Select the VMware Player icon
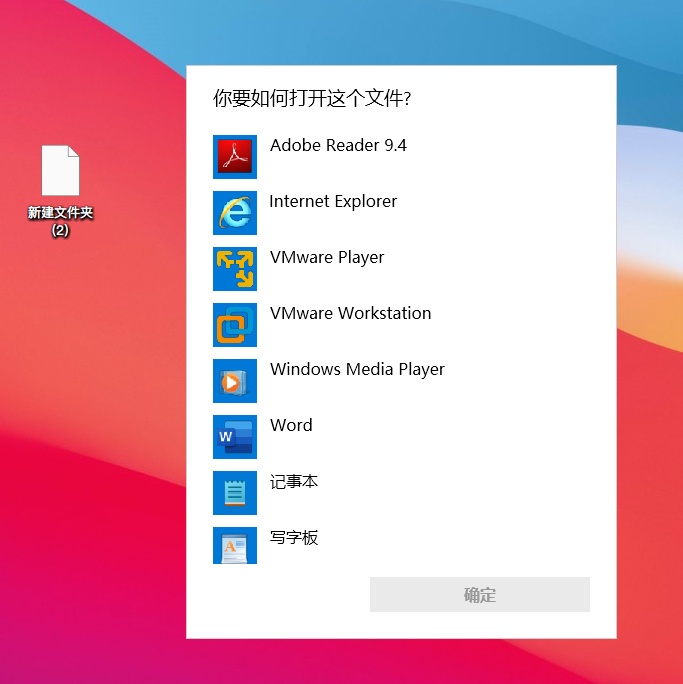 pyautogui.click(x=235, y=269)
